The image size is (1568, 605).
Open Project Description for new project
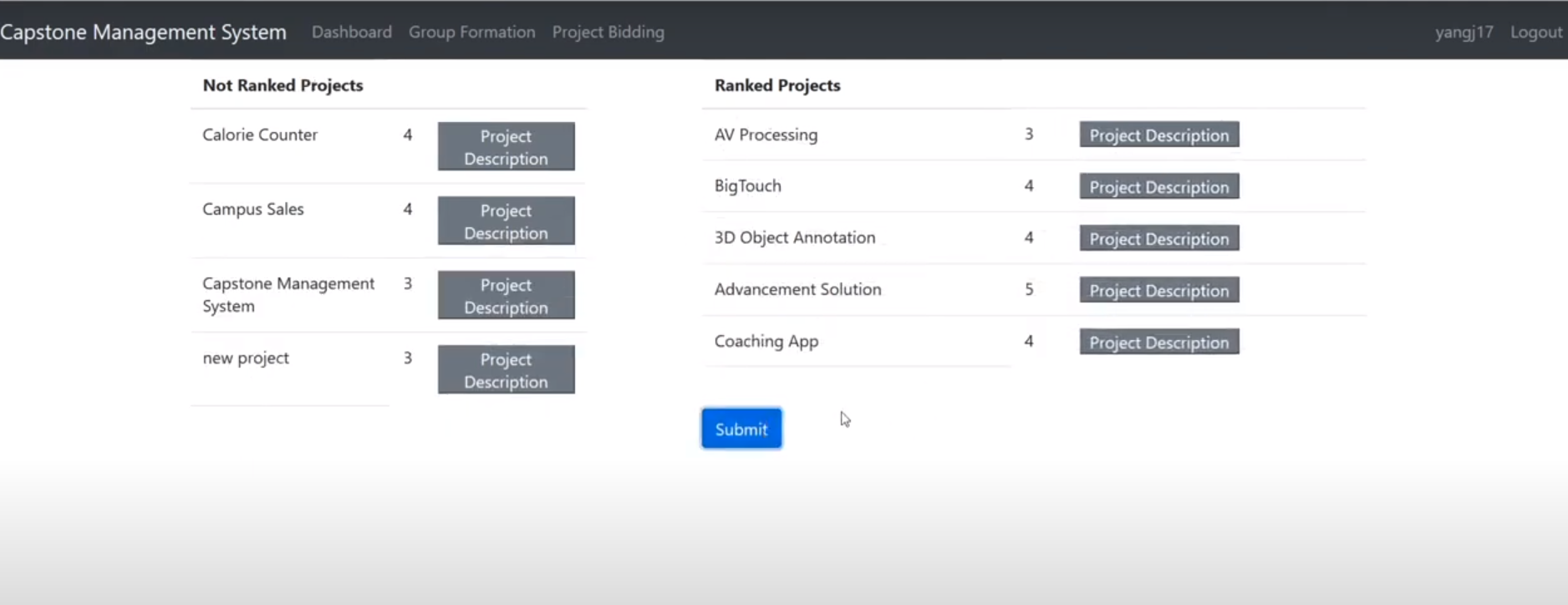point(506,369)
